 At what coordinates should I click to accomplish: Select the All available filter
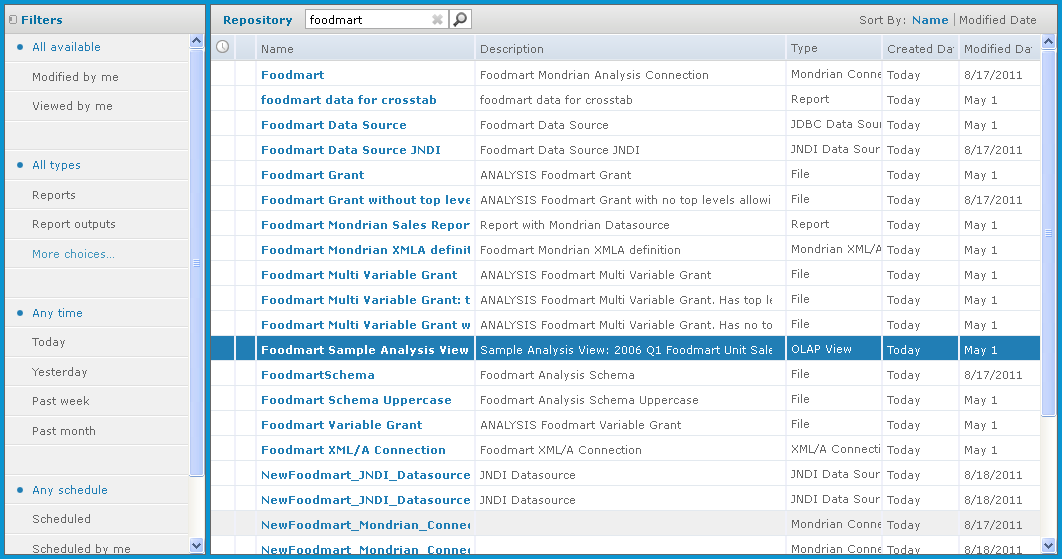pos(66,47)
